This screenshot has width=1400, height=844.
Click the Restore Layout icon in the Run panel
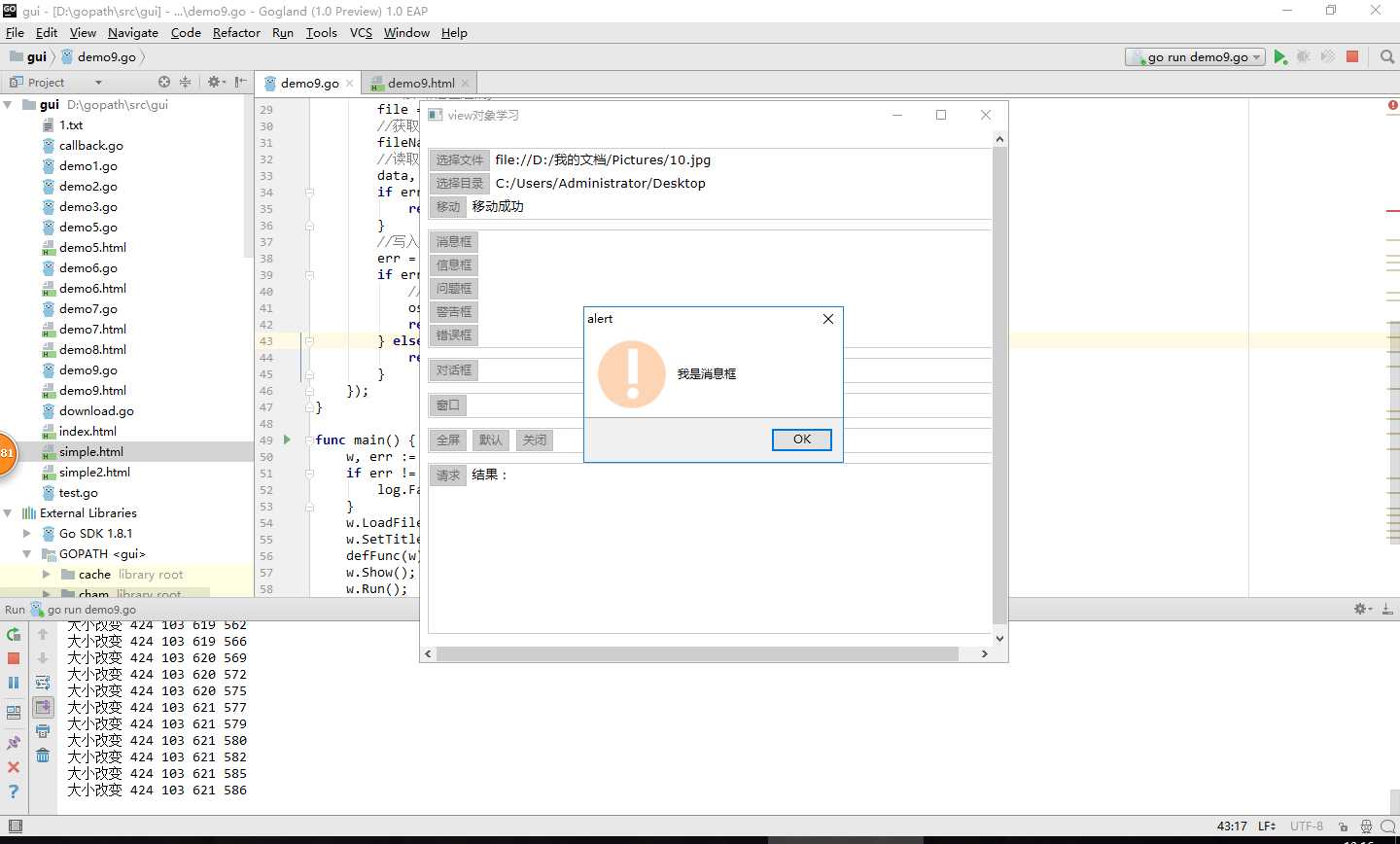14,712
